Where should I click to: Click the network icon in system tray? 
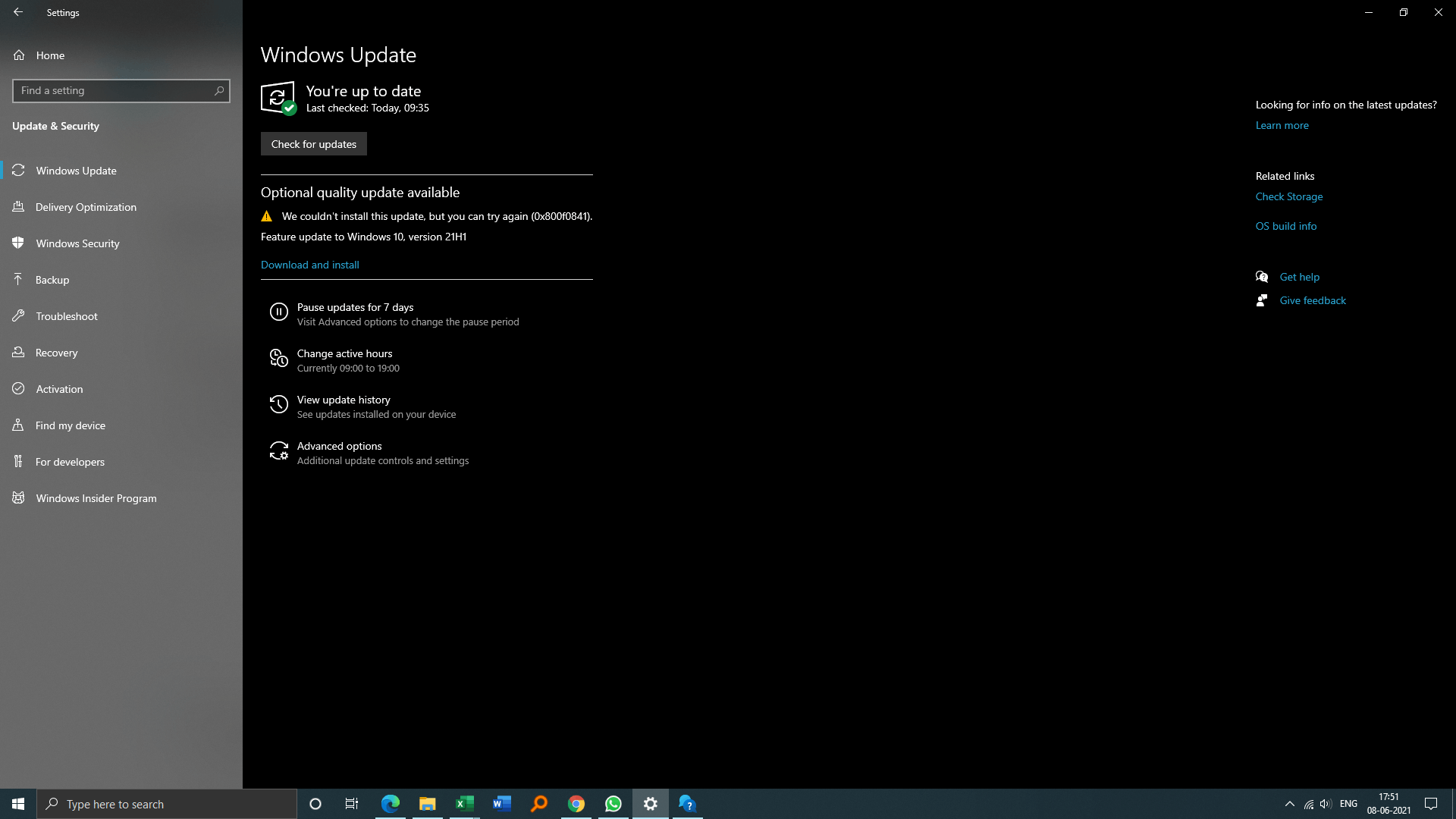pyautogui.click(x=1309, y=804)
